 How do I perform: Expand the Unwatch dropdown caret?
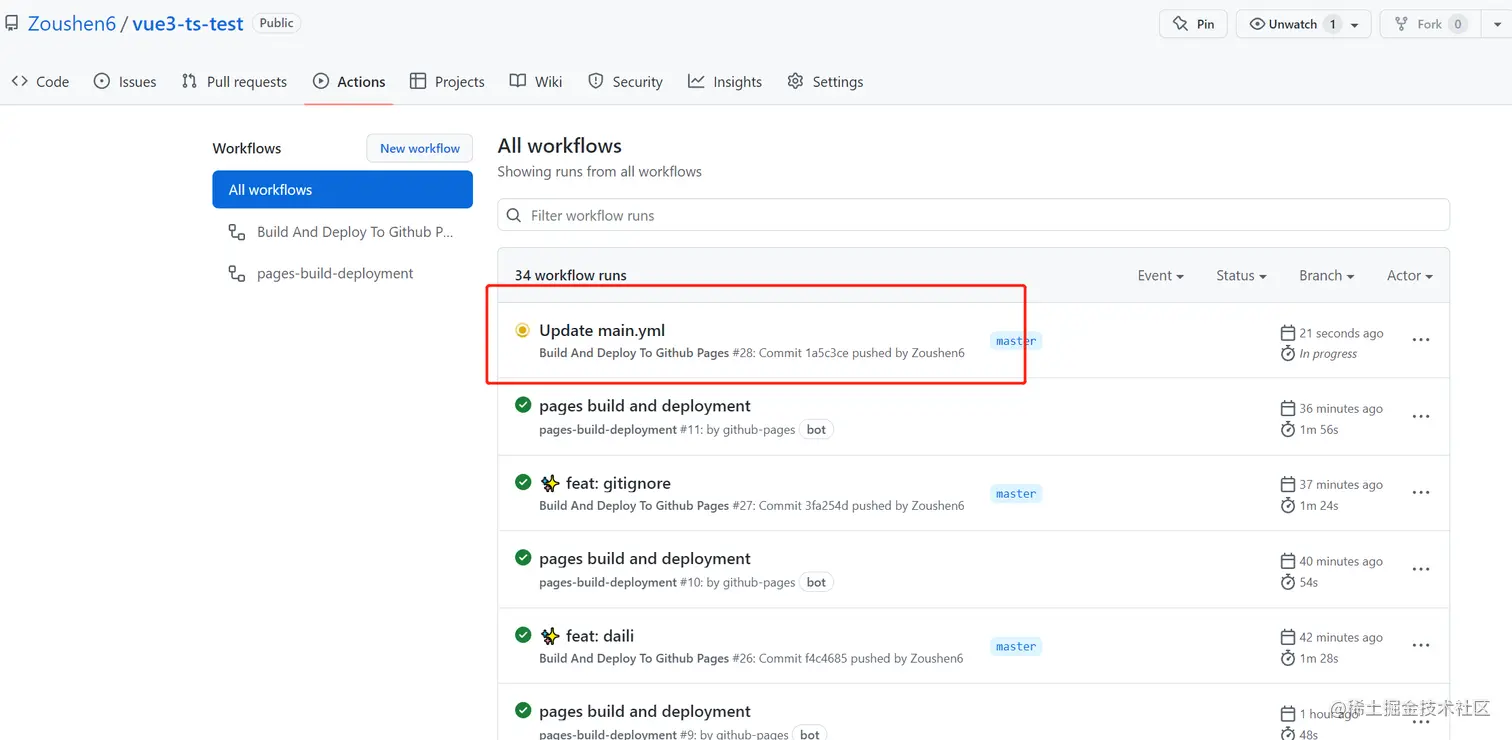(x=1355, y=25)
